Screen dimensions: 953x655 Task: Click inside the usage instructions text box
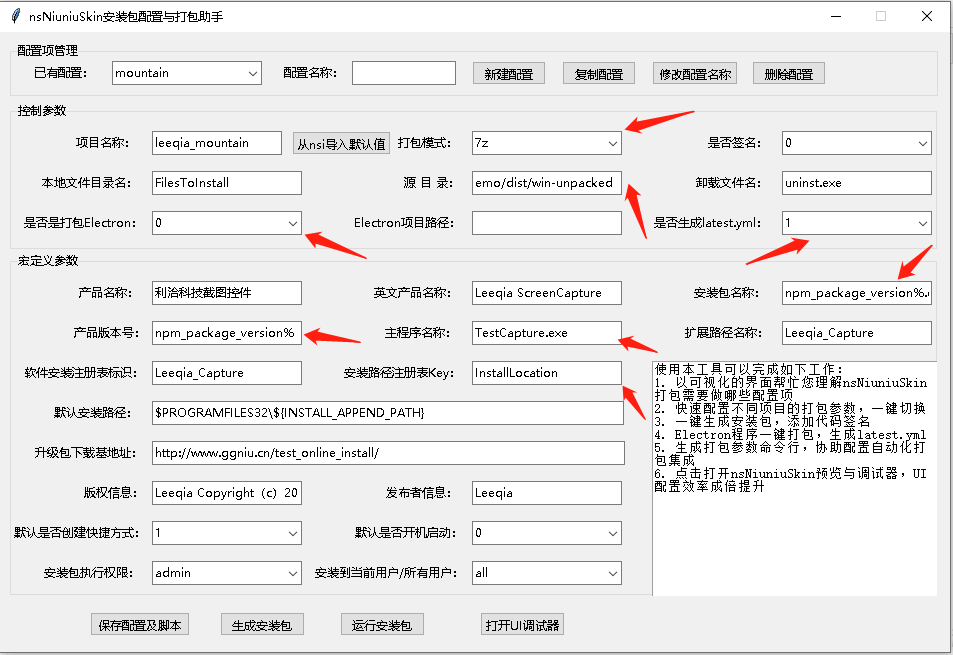[x=794, y=478]
